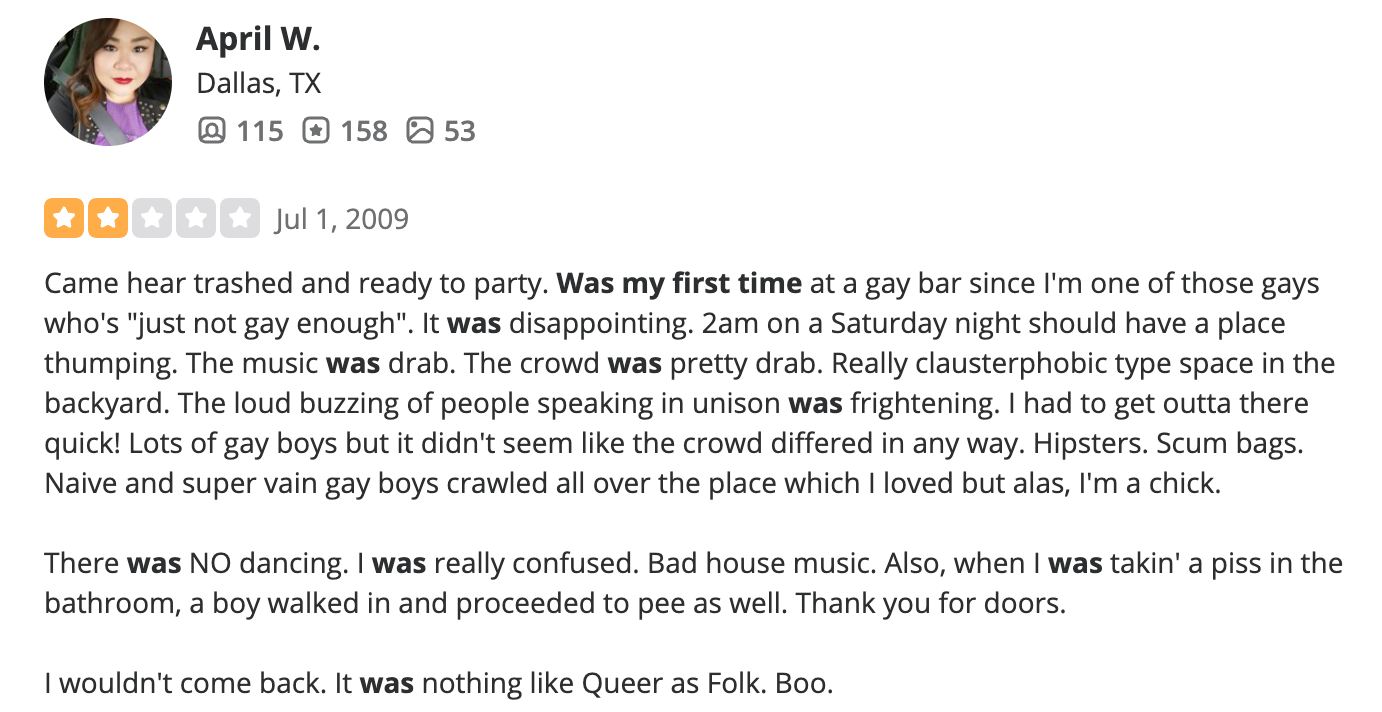Click the bold 'Was my first time' phrase
Viewport: 1382px width, 712px height.
click(x=679, y=284)
